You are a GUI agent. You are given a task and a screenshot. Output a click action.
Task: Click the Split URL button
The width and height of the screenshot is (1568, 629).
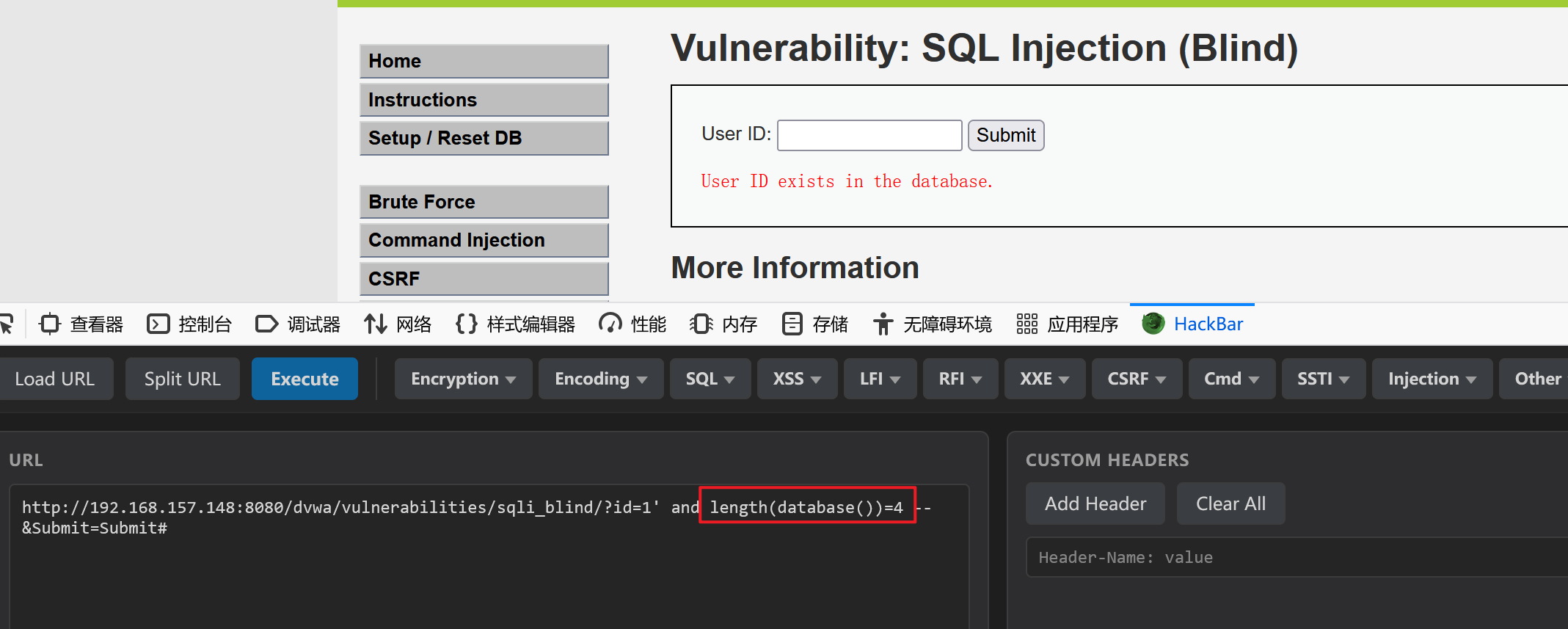click(x=182, y=379)
